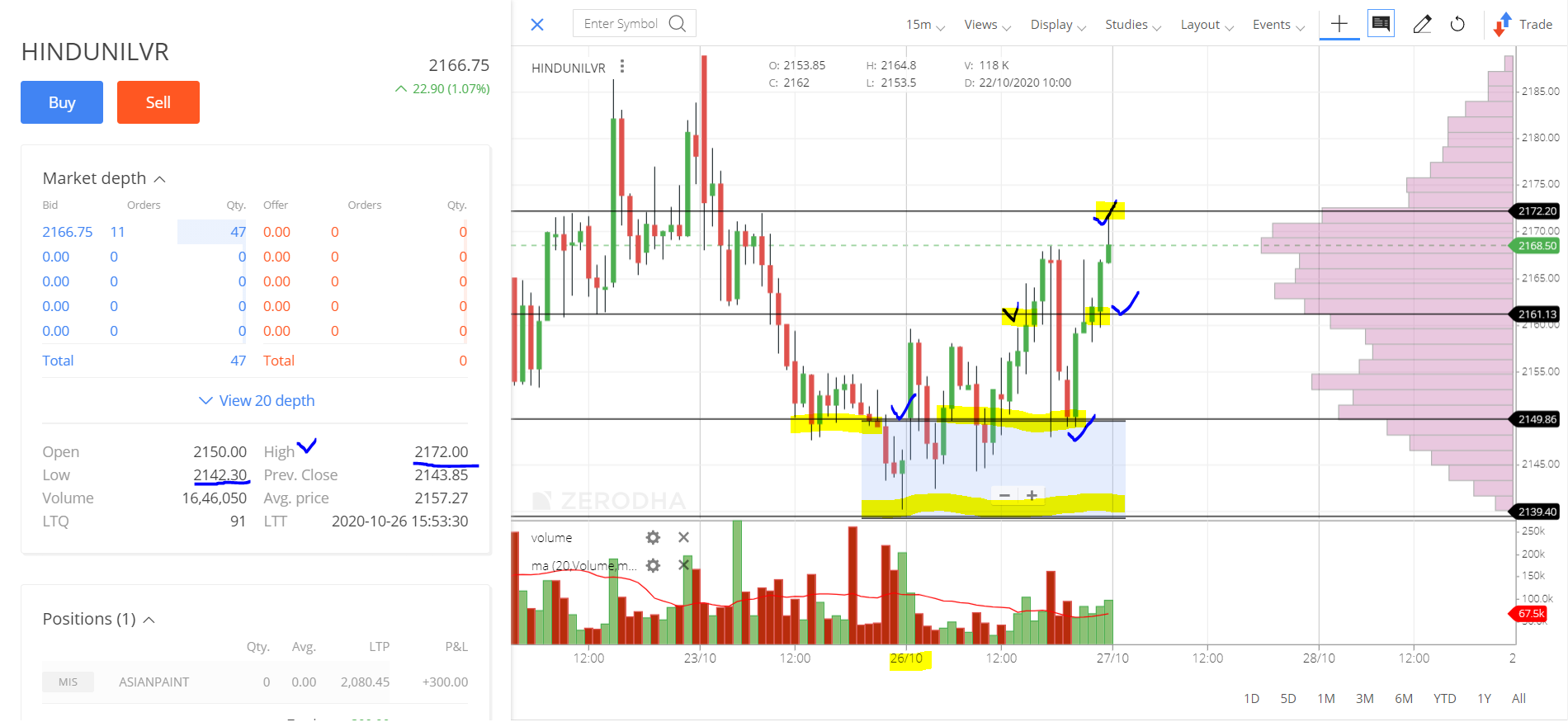The width and height of the screenshot is (1568, 722).
Task: Click the Avg. price value 2157.27
Action: point(441,498)
